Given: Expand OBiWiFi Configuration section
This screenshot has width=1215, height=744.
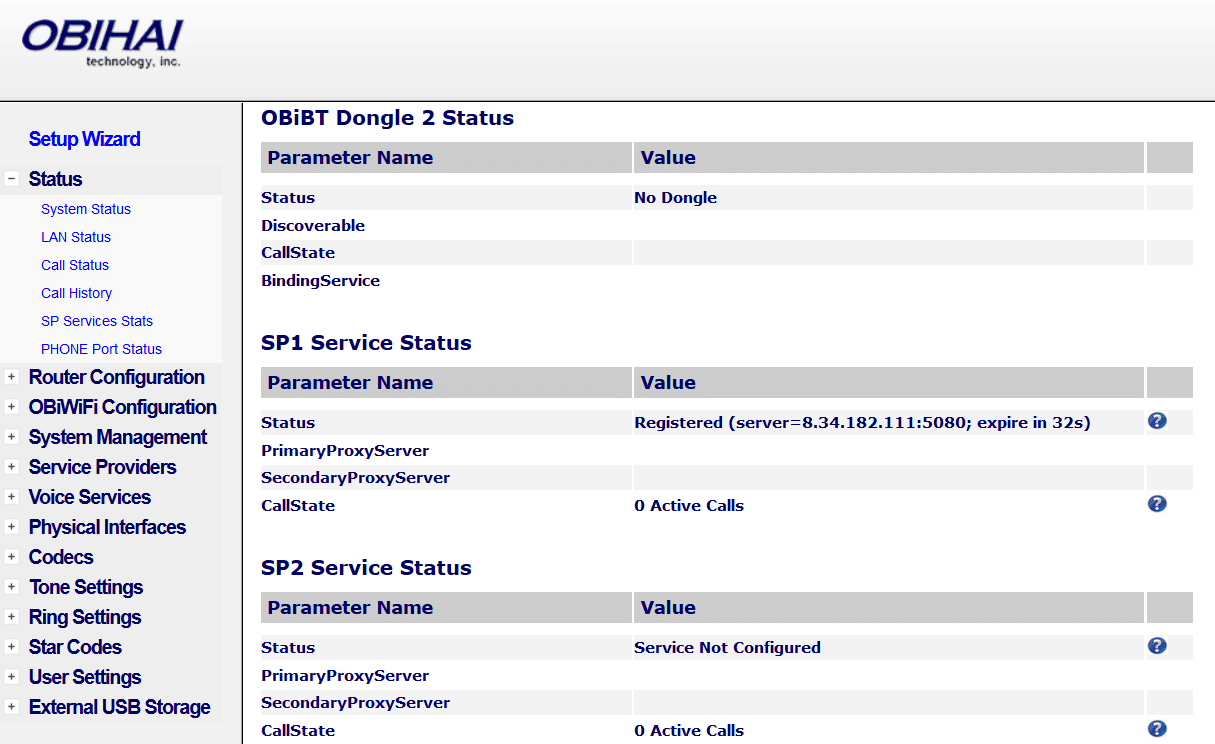Looking at the screenshot, I should (x=12, y=407).
